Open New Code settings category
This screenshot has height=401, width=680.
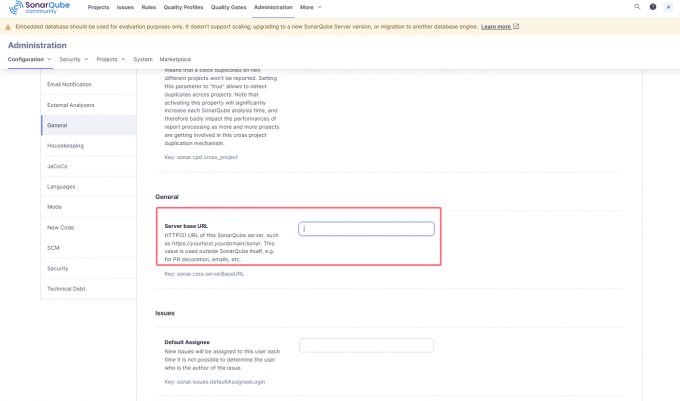click(x=88, y=227)
